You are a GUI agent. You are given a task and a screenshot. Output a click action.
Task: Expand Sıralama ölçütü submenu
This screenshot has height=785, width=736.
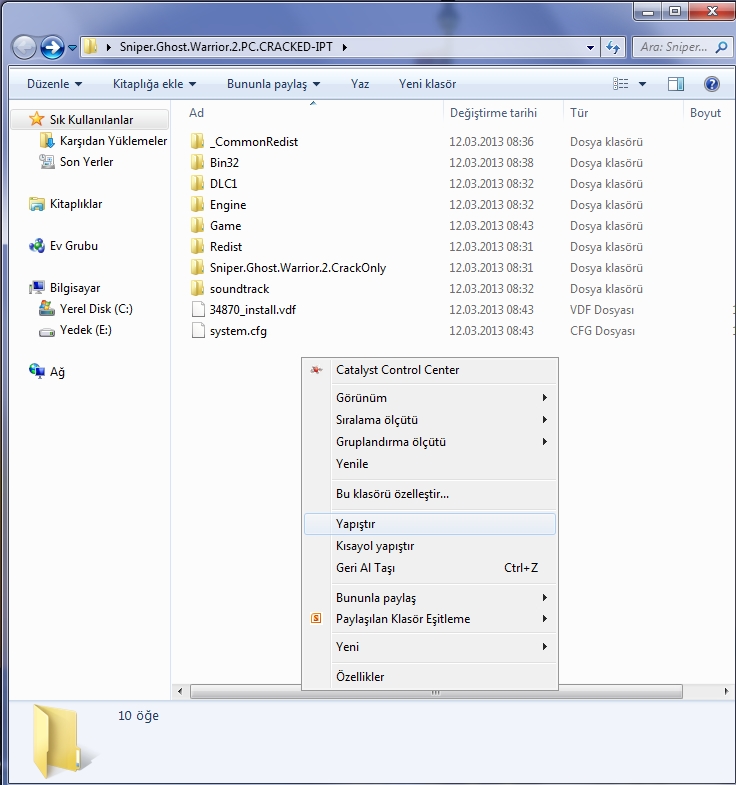[x=430, y=420]
